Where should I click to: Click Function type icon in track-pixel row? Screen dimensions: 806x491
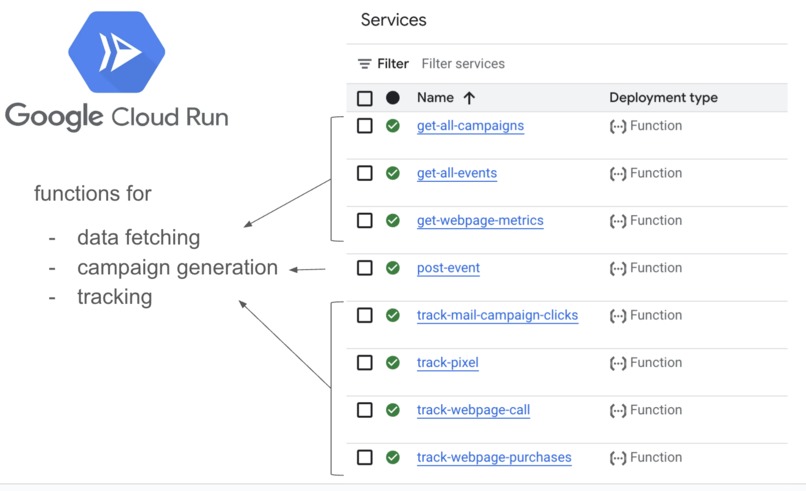618,363
